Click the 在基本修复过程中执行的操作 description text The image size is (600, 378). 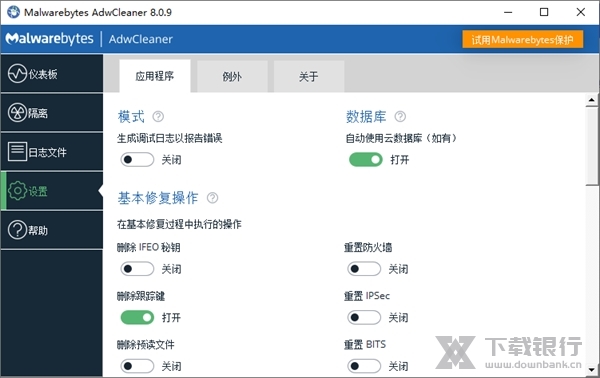(x=179, y=224)
